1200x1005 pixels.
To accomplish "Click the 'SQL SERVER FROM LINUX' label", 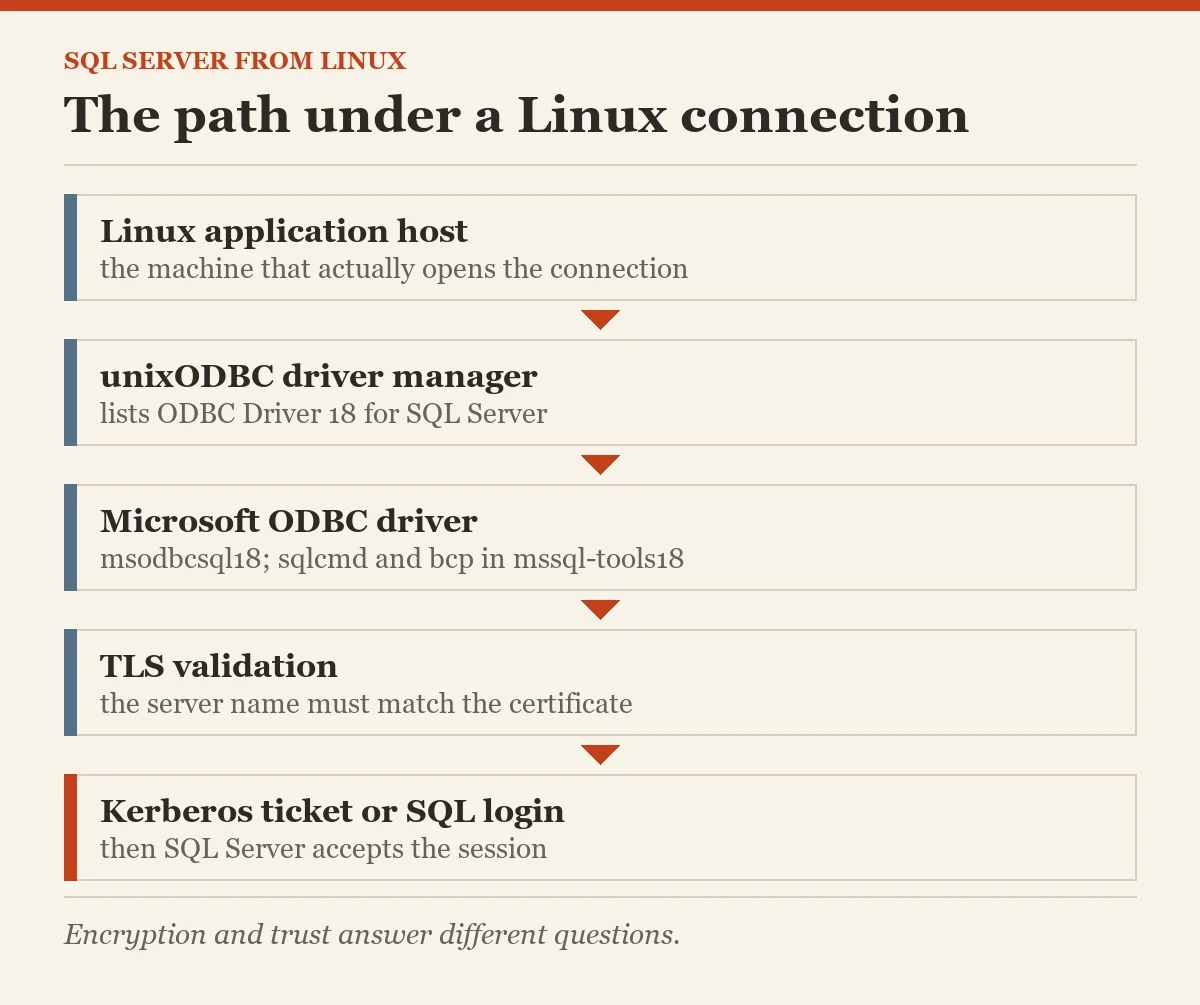I will 235,61.
